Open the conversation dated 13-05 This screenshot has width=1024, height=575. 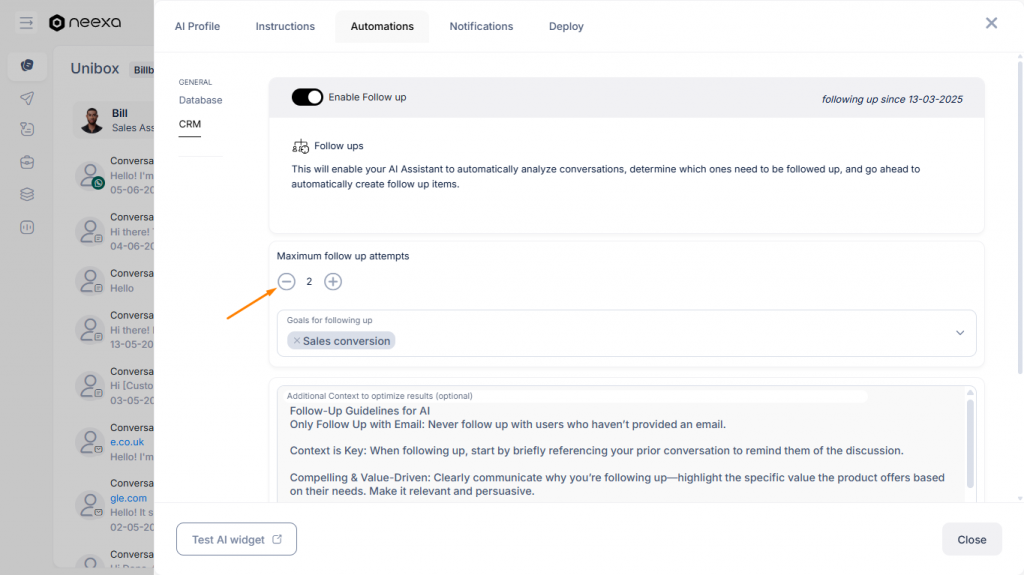pyautogui.click(x=114, y=329)
